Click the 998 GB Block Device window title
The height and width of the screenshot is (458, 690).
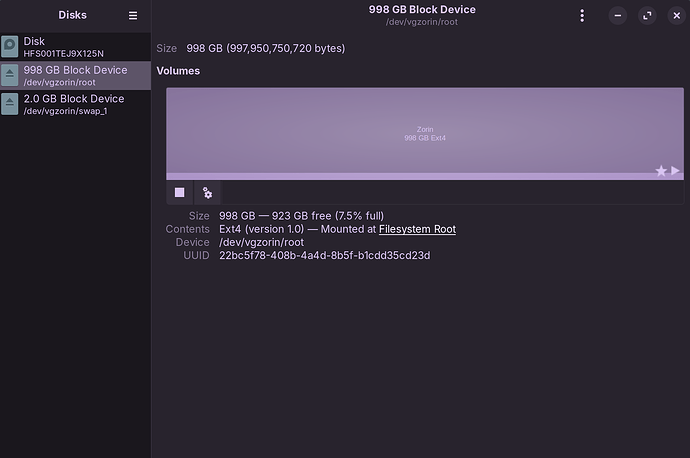click(422, 10)
